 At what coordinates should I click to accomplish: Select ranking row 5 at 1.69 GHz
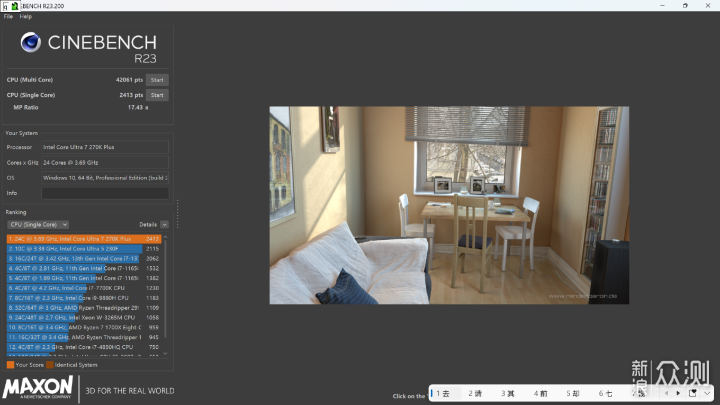tap(84, 278)
